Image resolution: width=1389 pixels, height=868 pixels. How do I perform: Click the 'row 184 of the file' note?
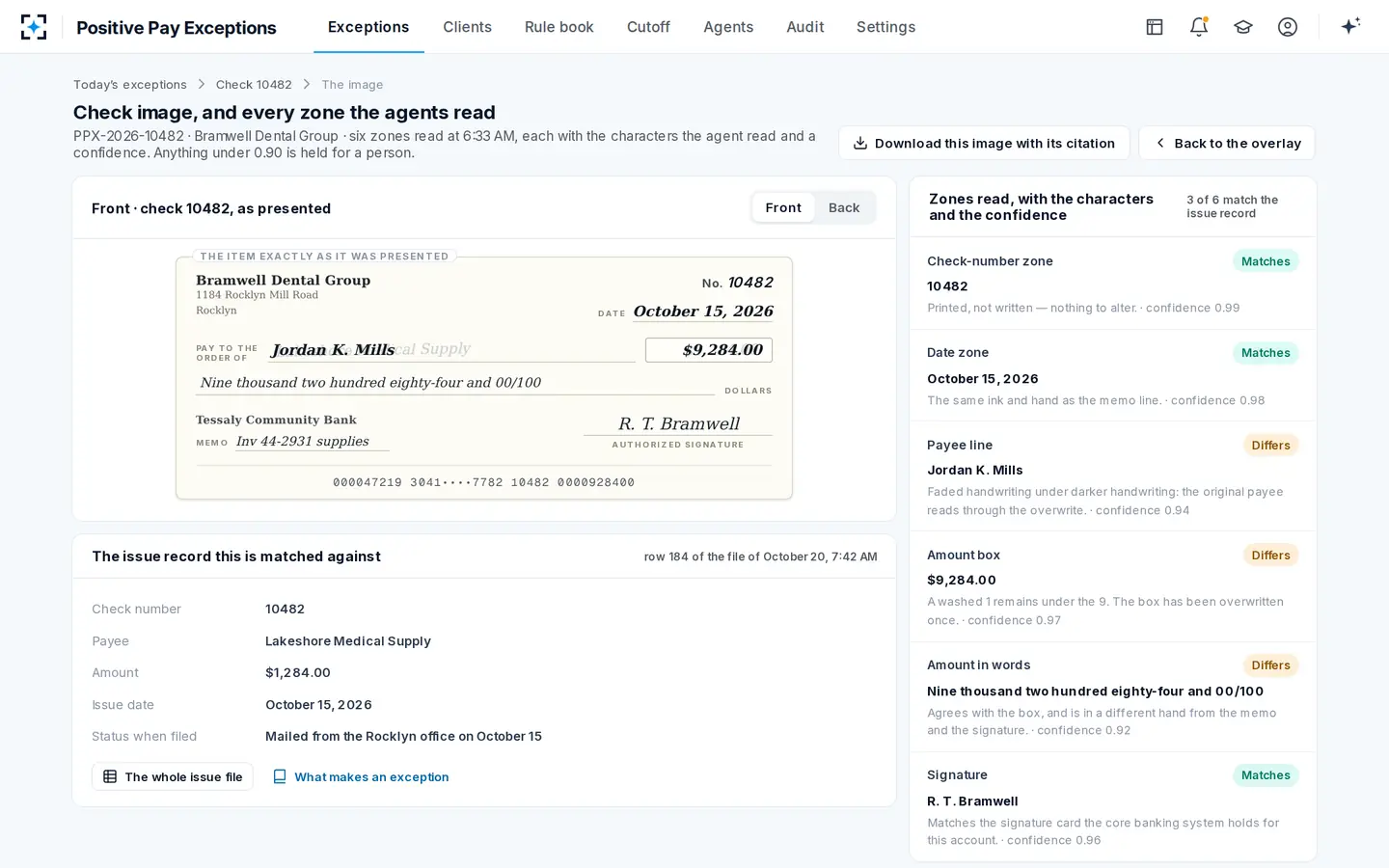coord(761,556)
